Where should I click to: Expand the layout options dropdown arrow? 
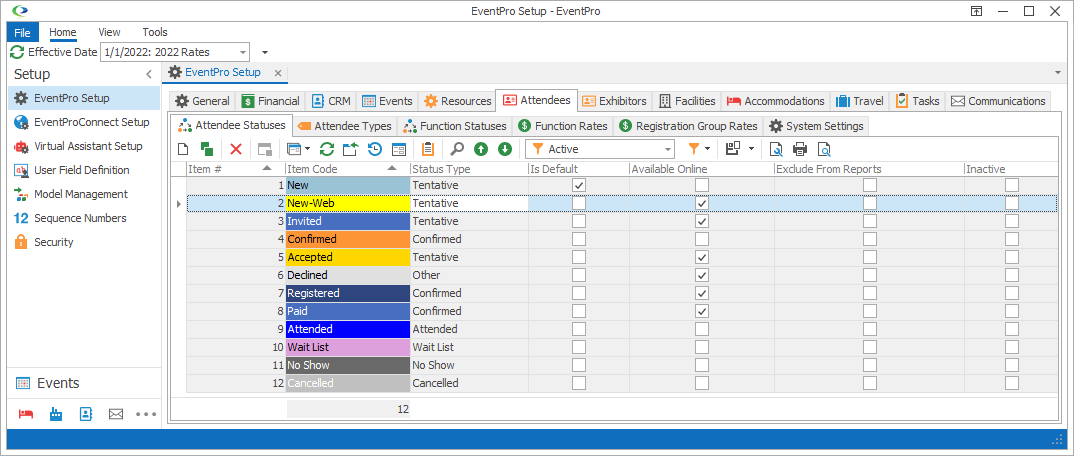(751, 149)
